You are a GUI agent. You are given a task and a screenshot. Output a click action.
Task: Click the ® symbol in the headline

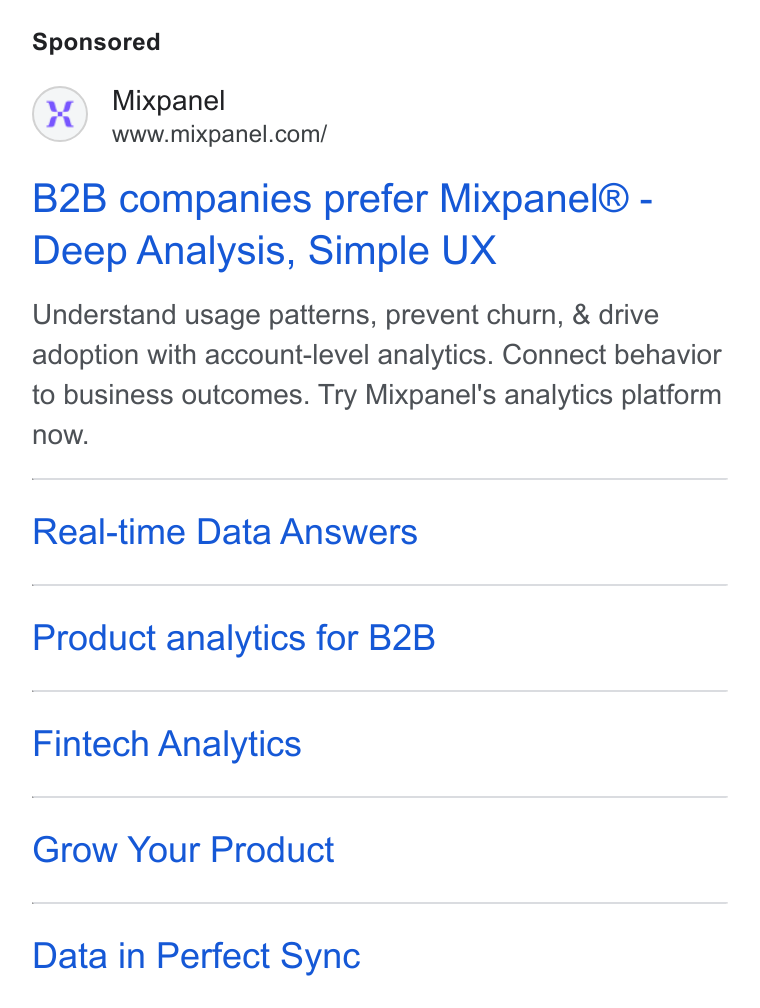click(x=613, y=197)
